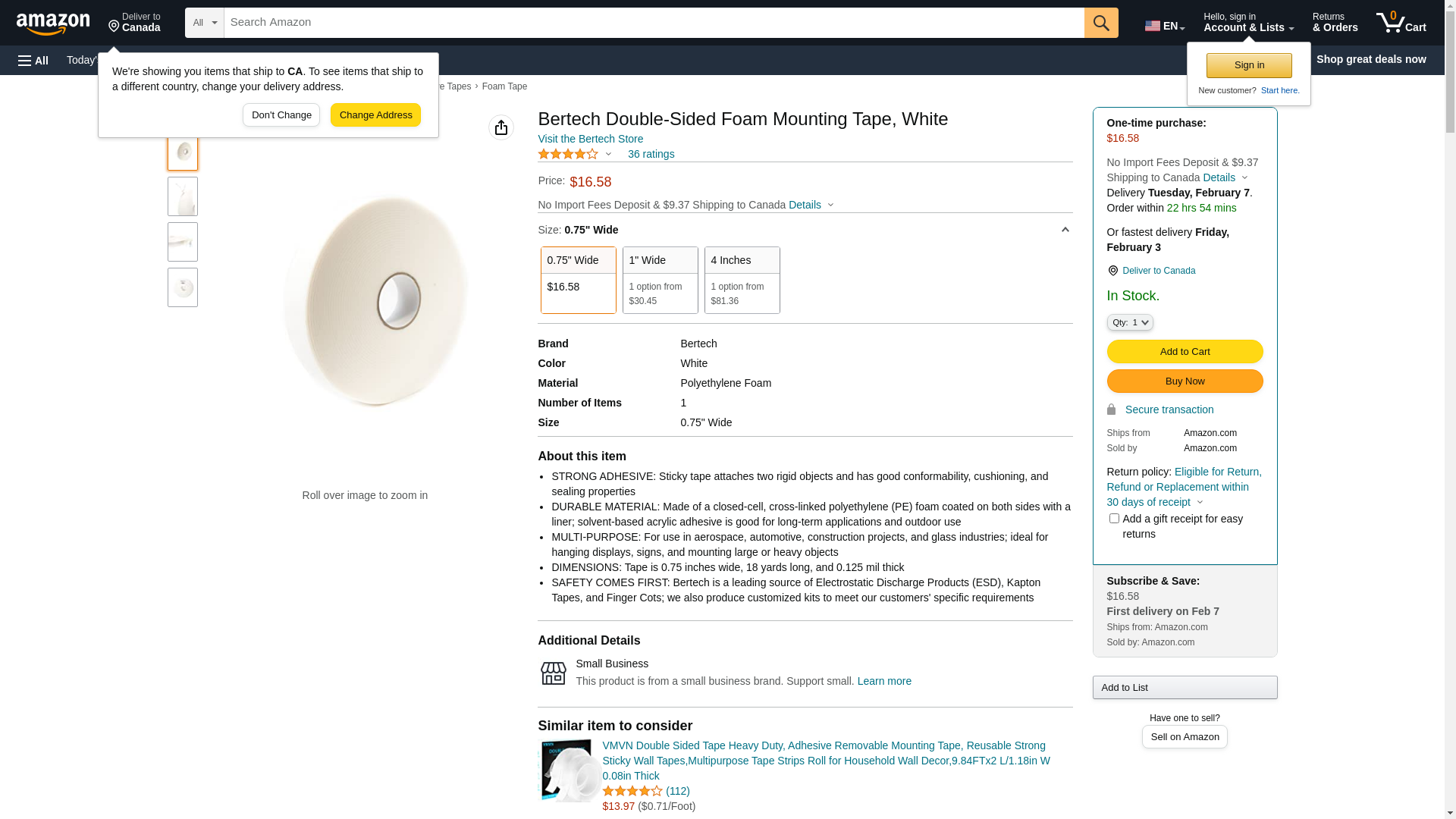The image size is (1456, 819).
Task: Open Returns & Orders
Action: pos(1335,23)
